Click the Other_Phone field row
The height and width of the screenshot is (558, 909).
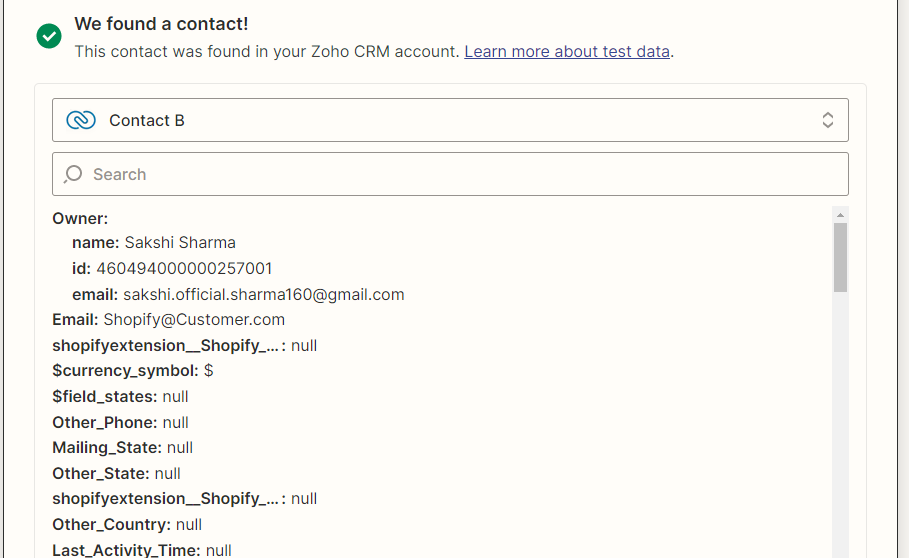[x=120, y=422]
